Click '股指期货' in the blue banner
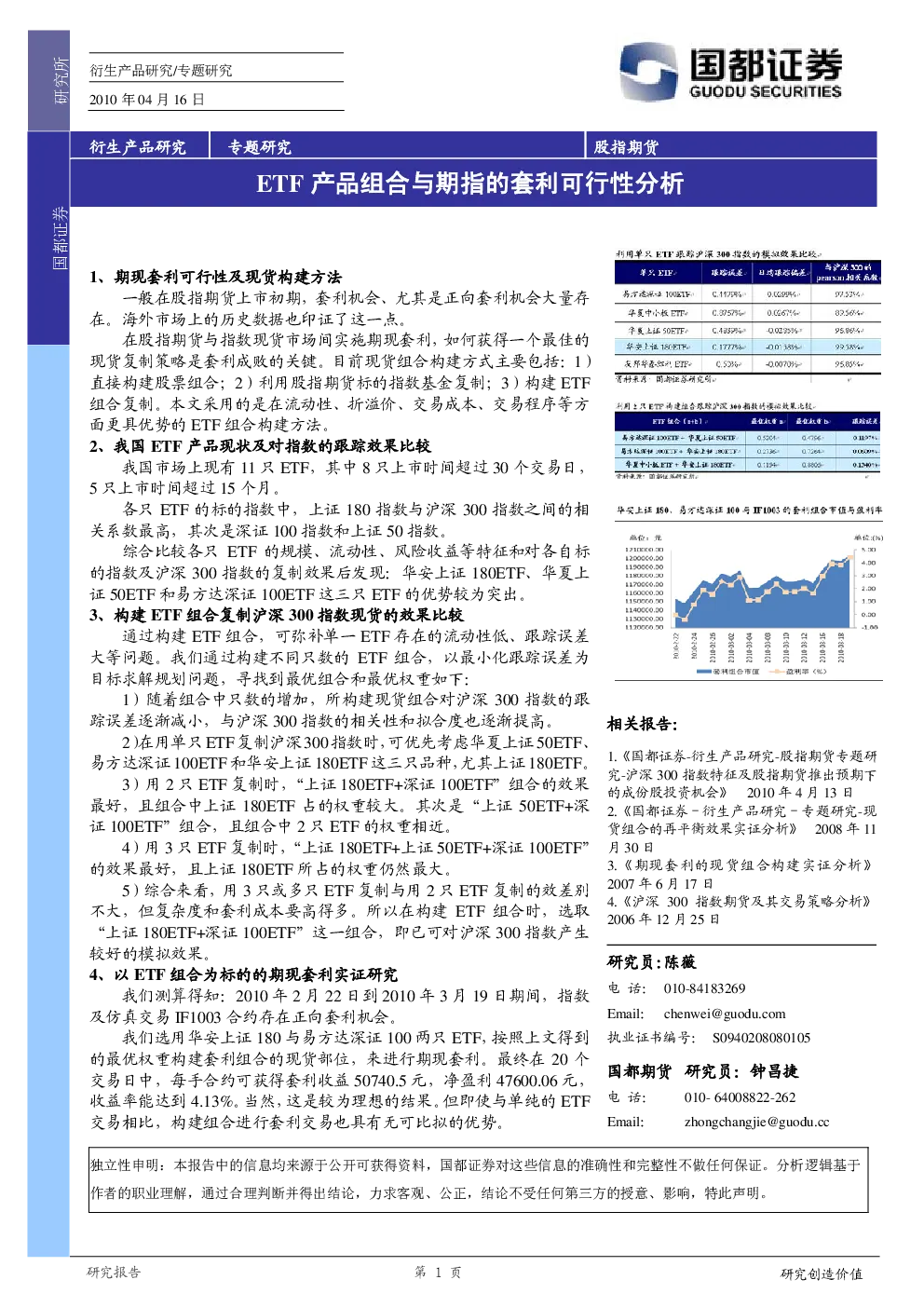 (x=626, y=147)
